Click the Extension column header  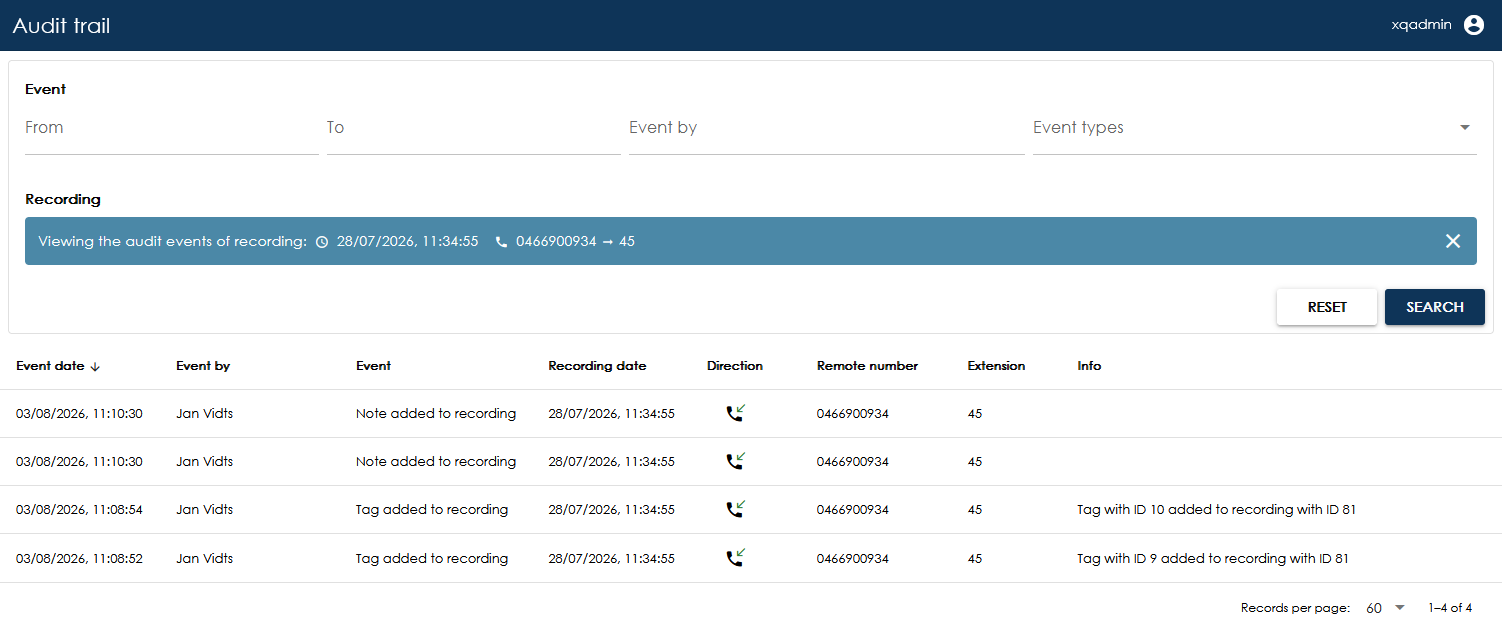pyautogui.click(x=996, y=366)
